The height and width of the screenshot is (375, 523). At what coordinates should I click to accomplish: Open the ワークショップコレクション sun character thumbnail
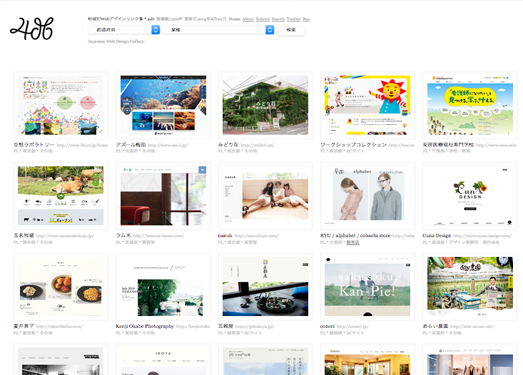[x=368, y=105]
